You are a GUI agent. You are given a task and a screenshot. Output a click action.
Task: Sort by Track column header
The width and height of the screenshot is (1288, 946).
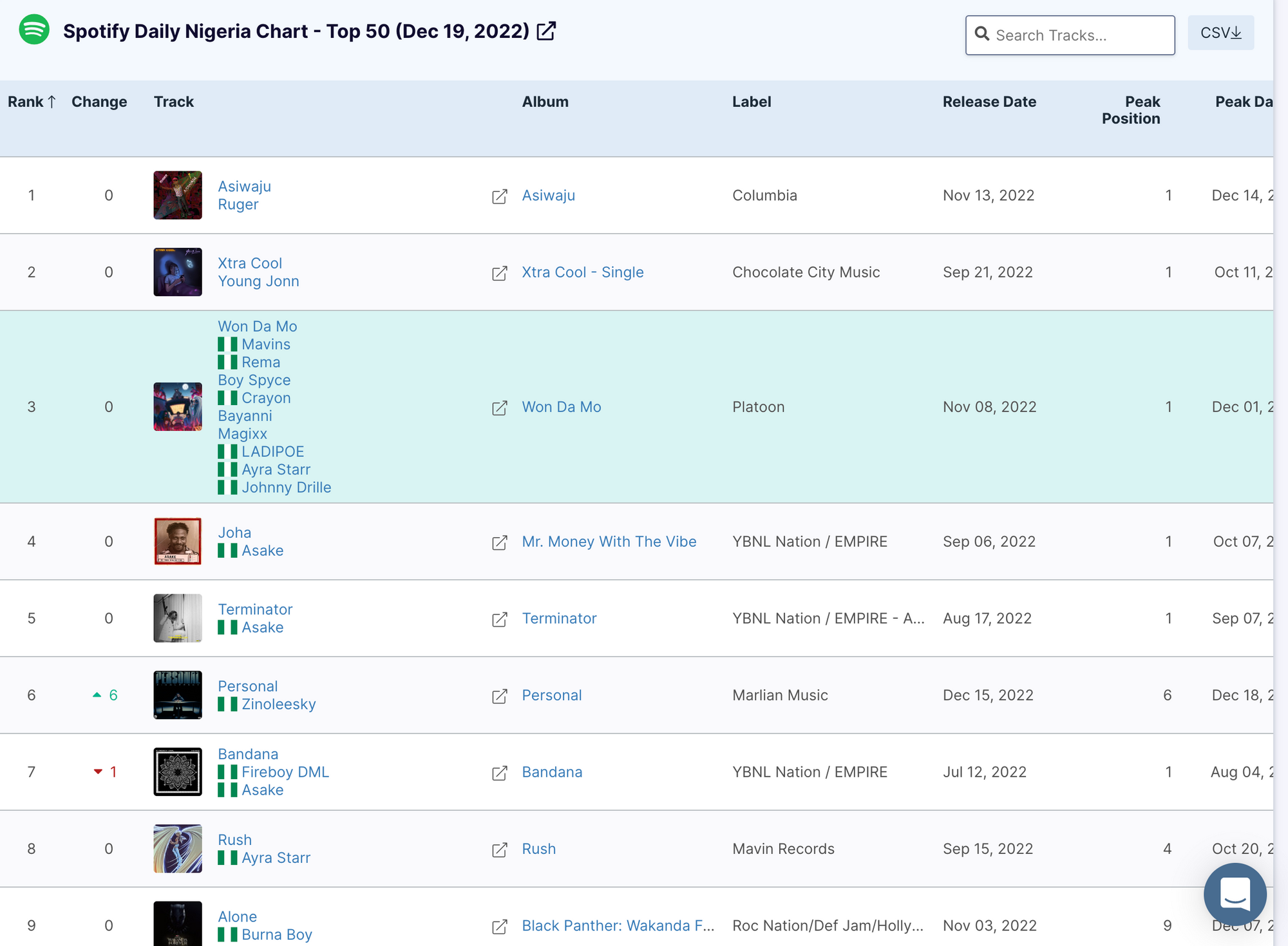(174, 102)
